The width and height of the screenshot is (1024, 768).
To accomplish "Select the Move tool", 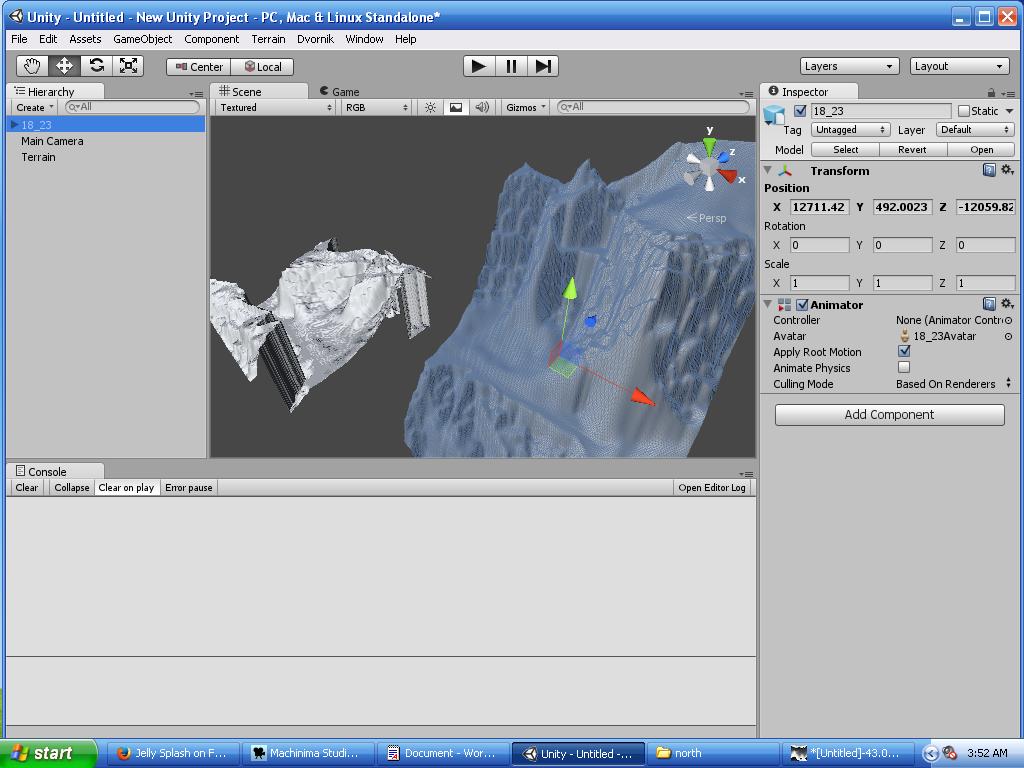I will click(x=64, y=65).
